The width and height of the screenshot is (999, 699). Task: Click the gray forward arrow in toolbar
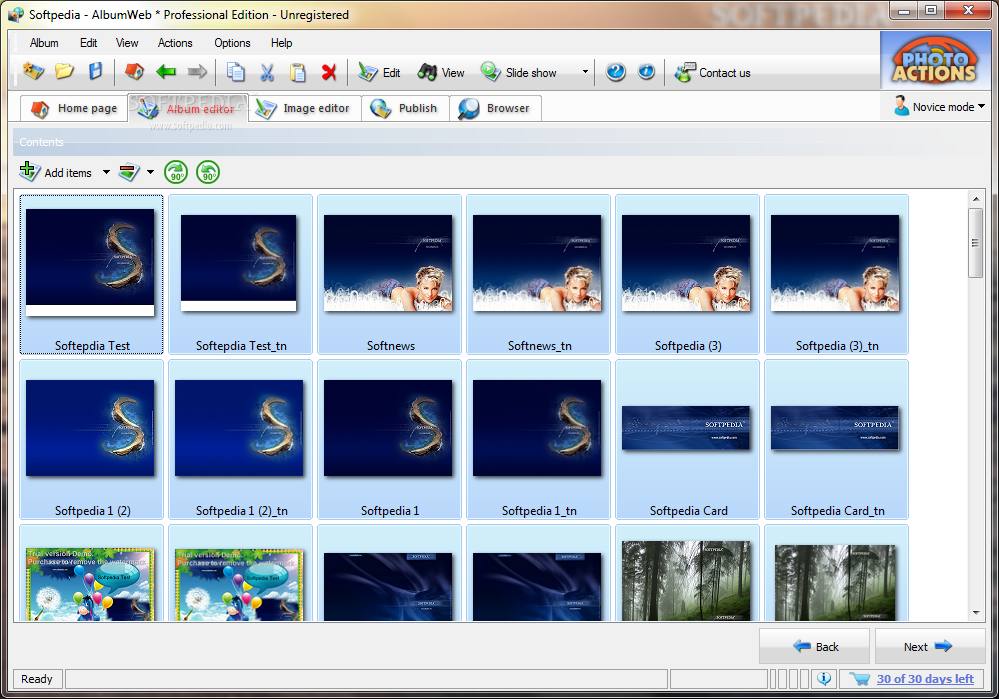197,72
